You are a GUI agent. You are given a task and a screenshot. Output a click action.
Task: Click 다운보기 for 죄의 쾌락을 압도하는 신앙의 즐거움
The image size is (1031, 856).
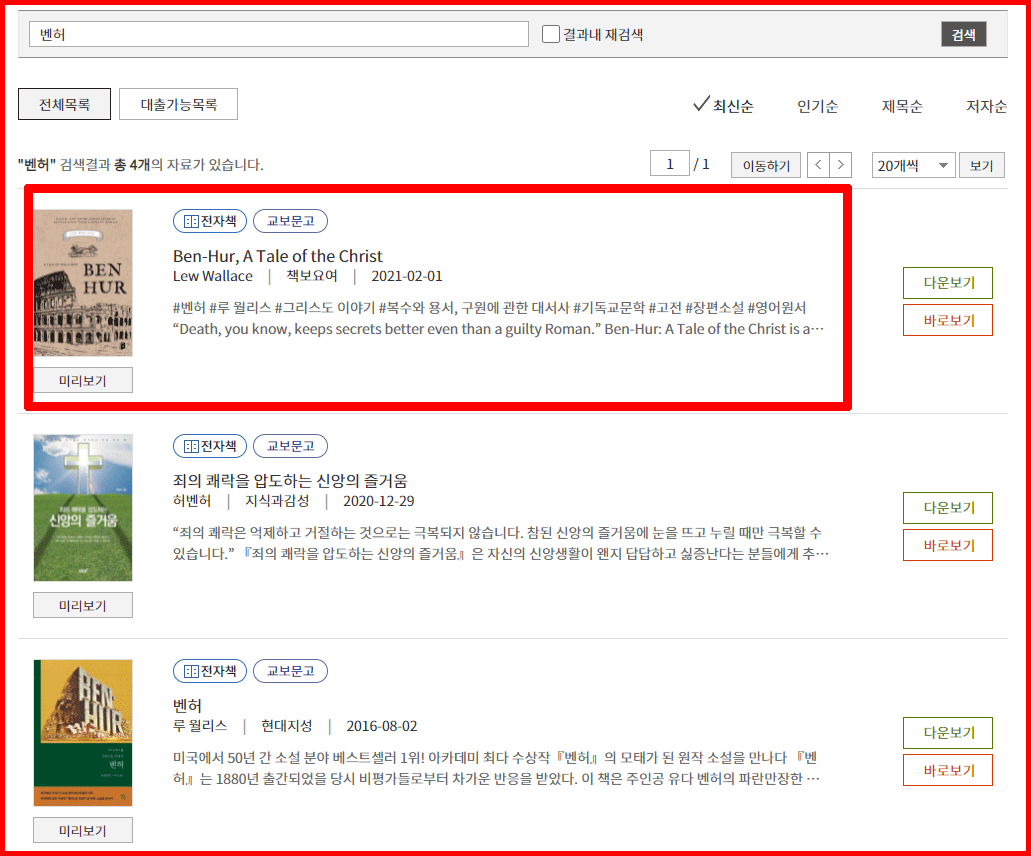click(x=947, y=508)
